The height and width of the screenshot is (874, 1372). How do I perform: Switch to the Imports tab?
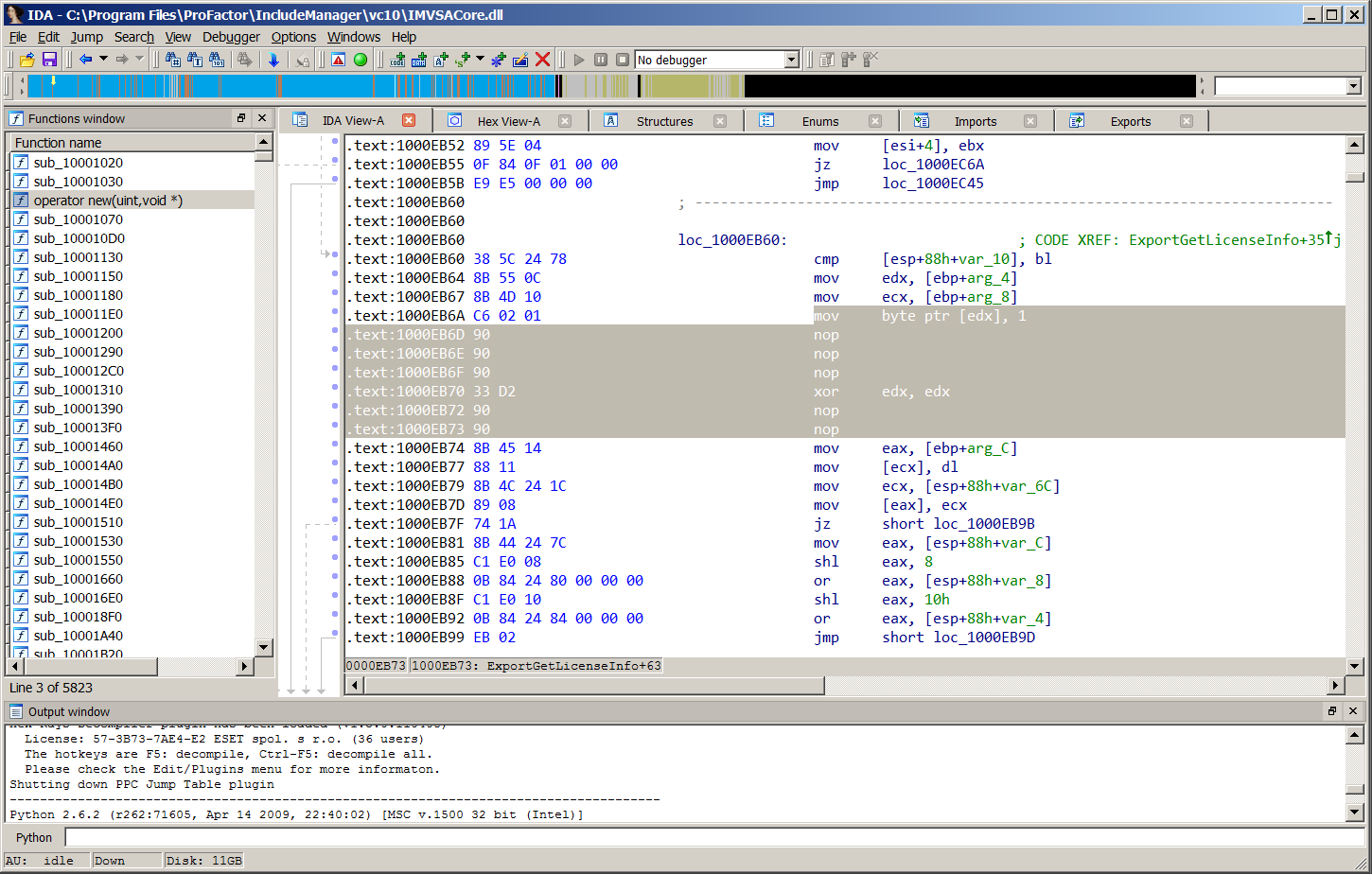[x=975, y=121]
